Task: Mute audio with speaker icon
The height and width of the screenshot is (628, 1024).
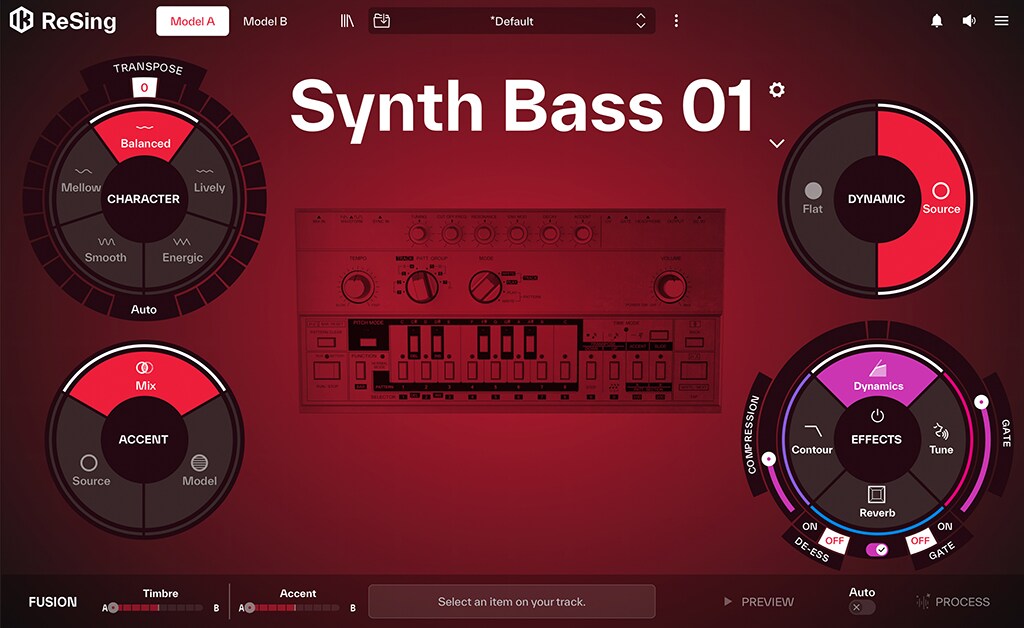Action: [969, 21]
